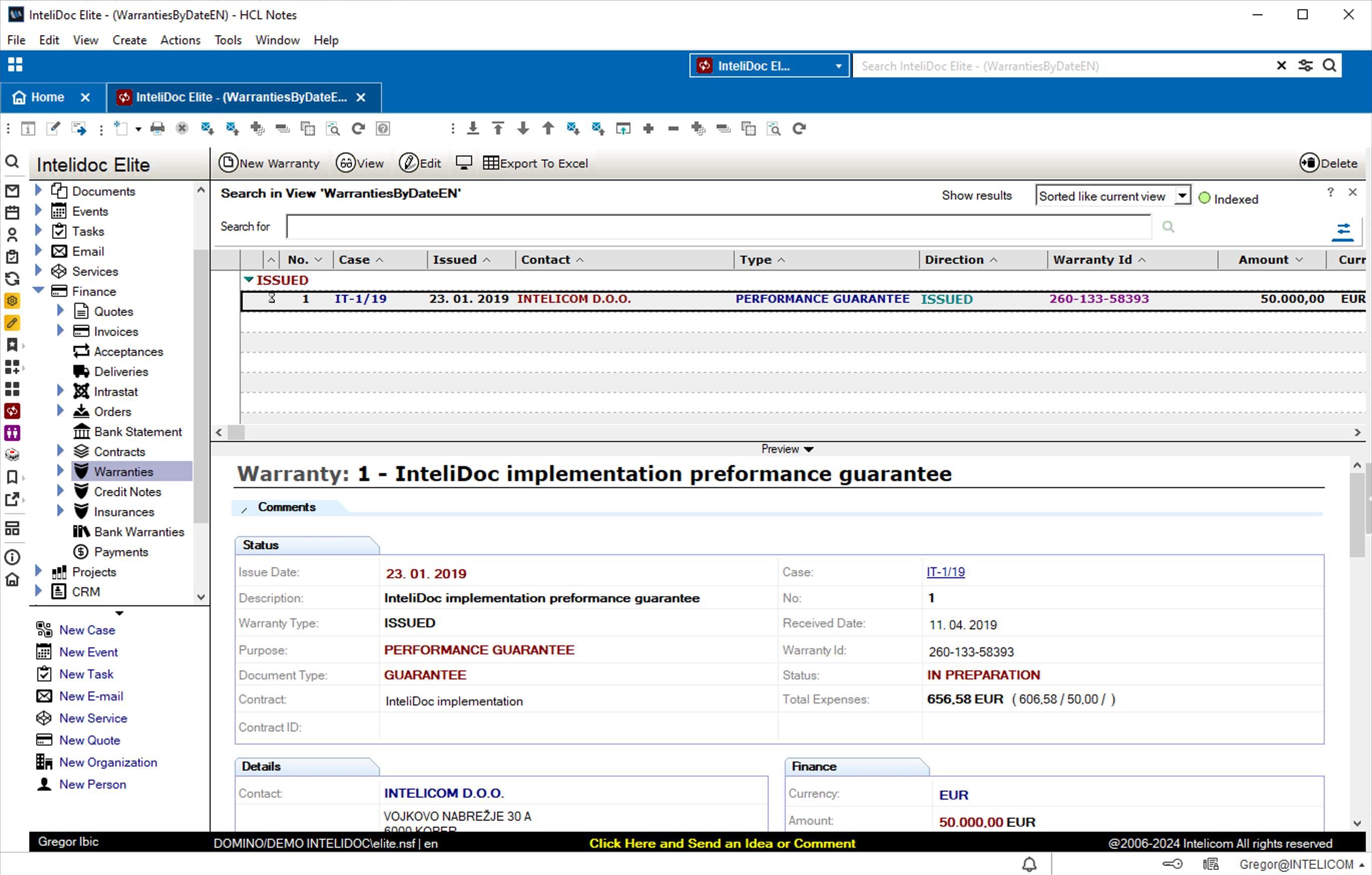Open the replication sync icon in sidebar

coord(12,279)
